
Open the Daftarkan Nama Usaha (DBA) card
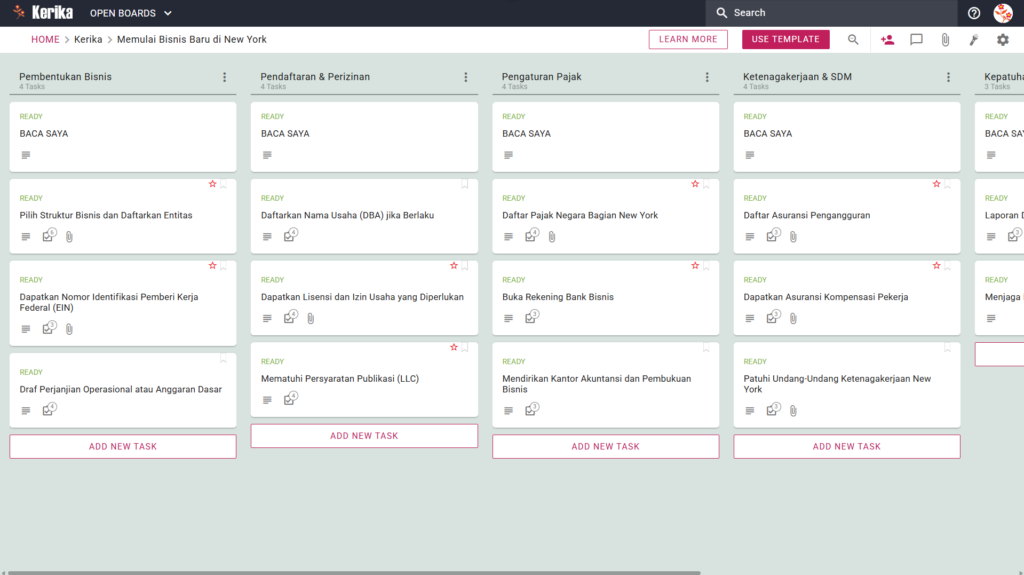(x=364, y=216)
